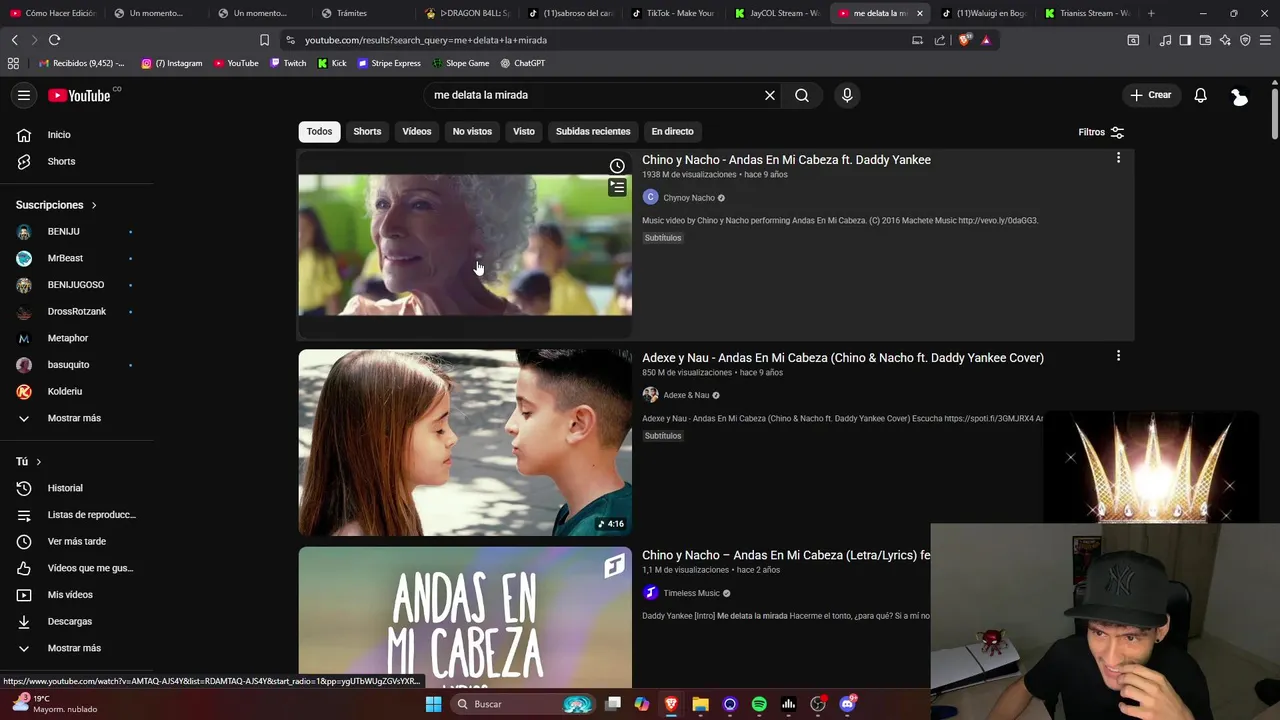The width and height of the screenshot is (1280, 720).
Task: Select the Visto filter chip
Action: [x=524, y=131]
